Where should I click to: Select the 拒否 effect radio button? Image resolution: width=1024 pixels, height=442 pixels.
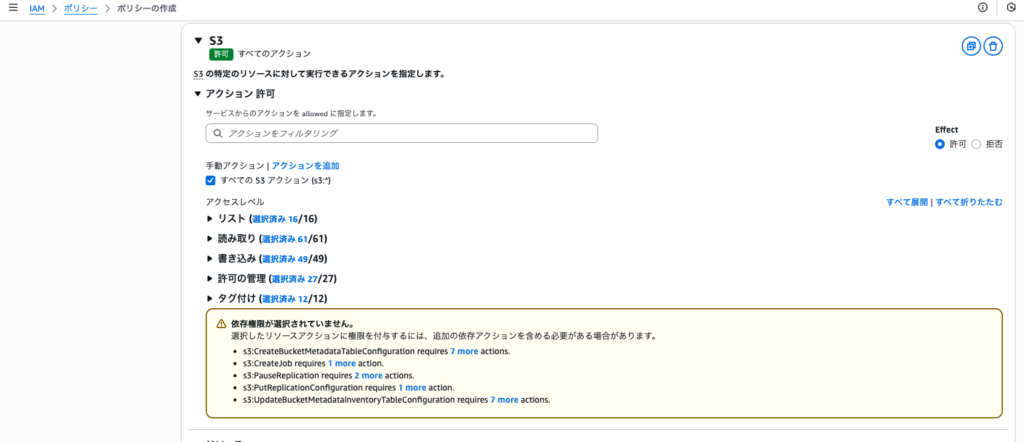tap(976, 144)
